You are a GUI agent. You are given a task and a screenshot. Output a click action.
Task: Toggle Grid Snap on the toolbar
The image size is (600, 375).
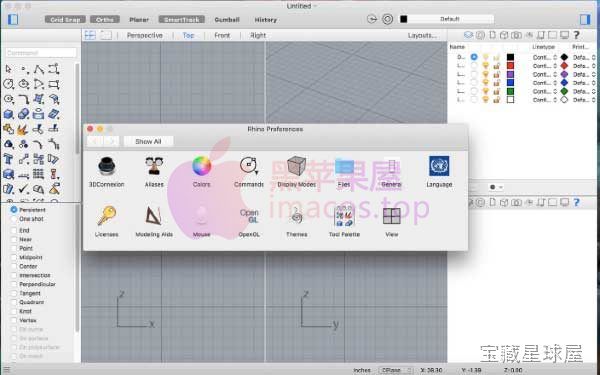pyautogui.click(x=65, y=20)
